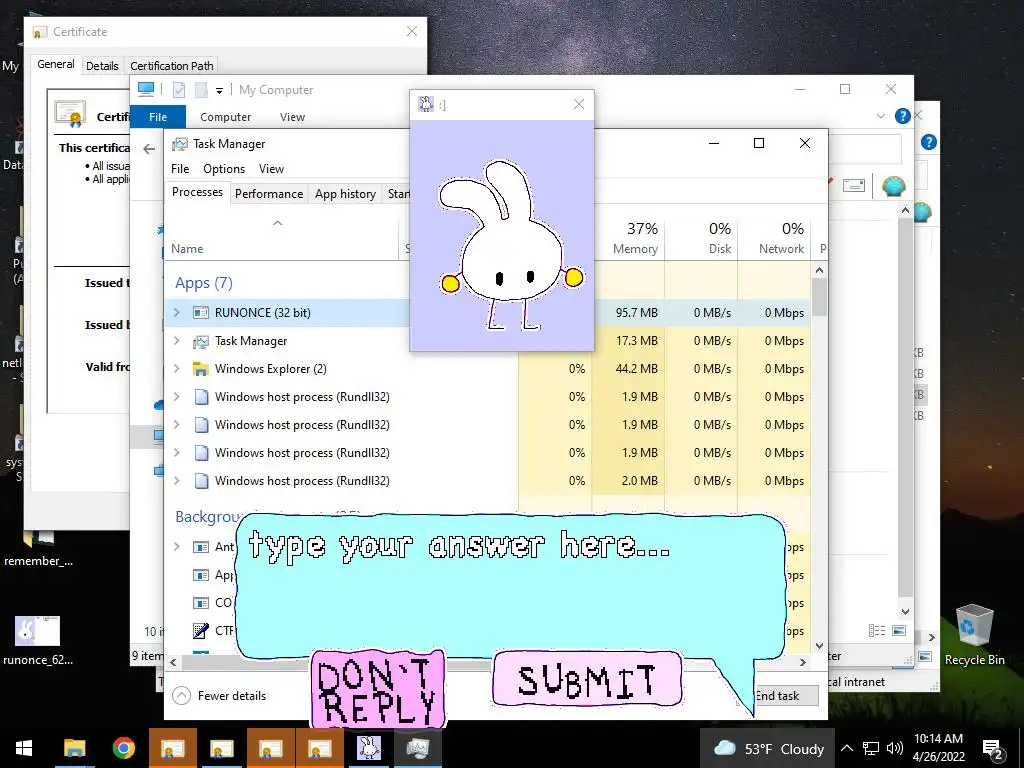The width and height of the screenshot is (1024, 768).
Task: Click the bunny app taskbar icon
Action: pyautogui.click(x=368, y=748)
